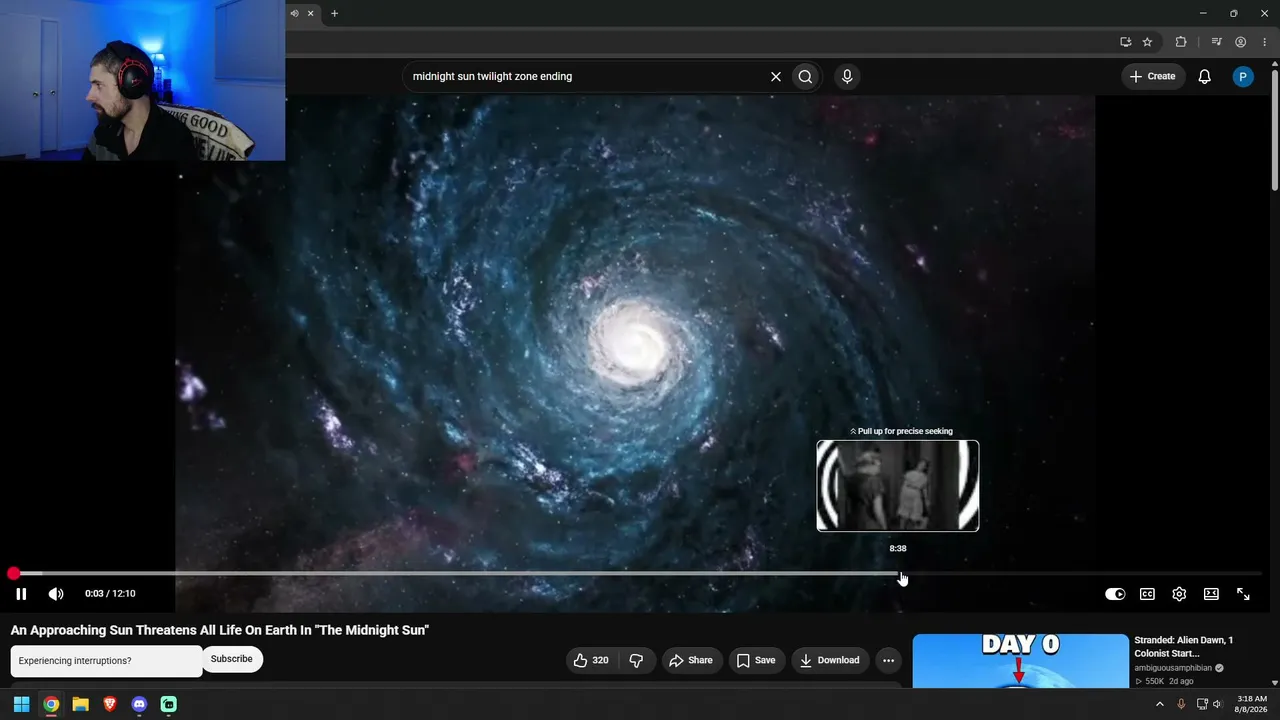1280x720 pixels.
Task: Mute the video using the speaker icon
Action: 56,594
